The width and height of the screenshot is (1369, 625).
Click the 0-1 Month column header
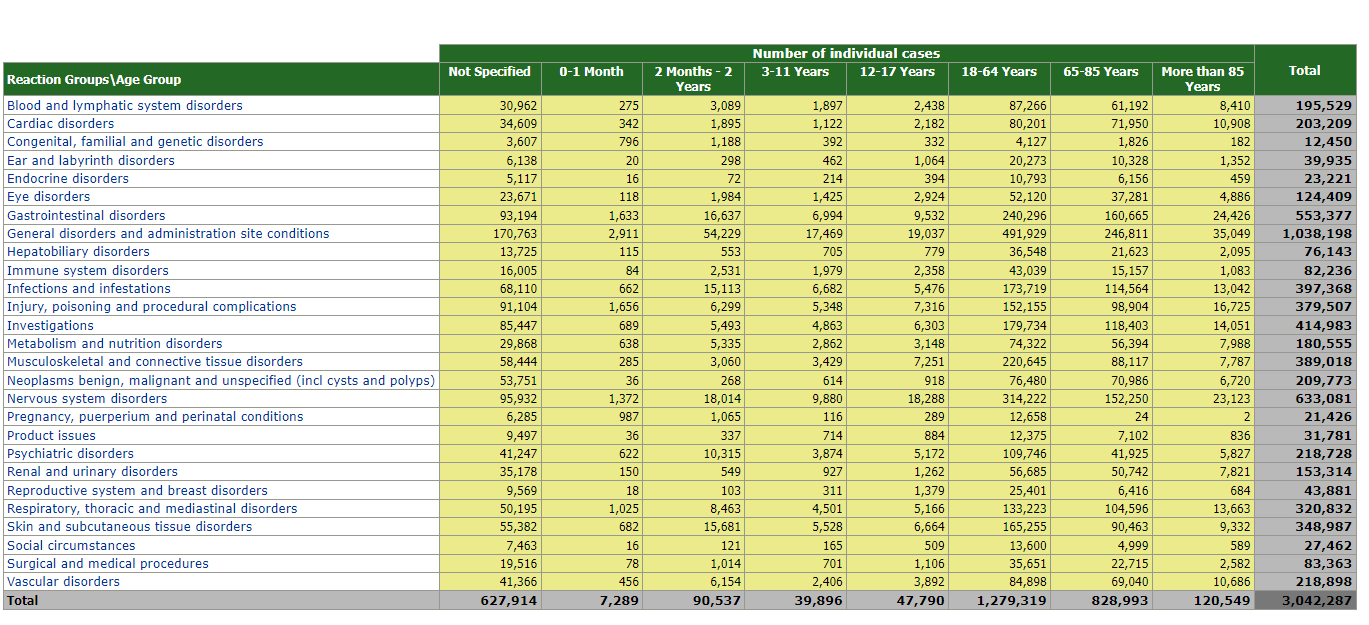click(591, 72)
